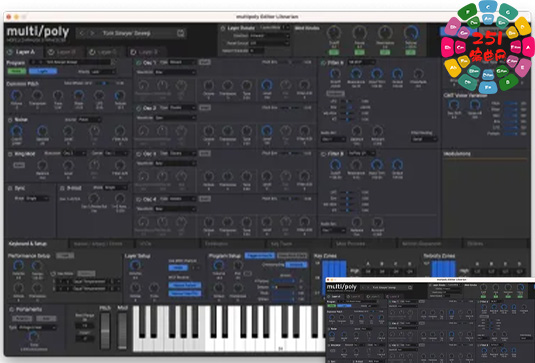Click the Performance Setup Volume knob

click(x=18, y=265)
